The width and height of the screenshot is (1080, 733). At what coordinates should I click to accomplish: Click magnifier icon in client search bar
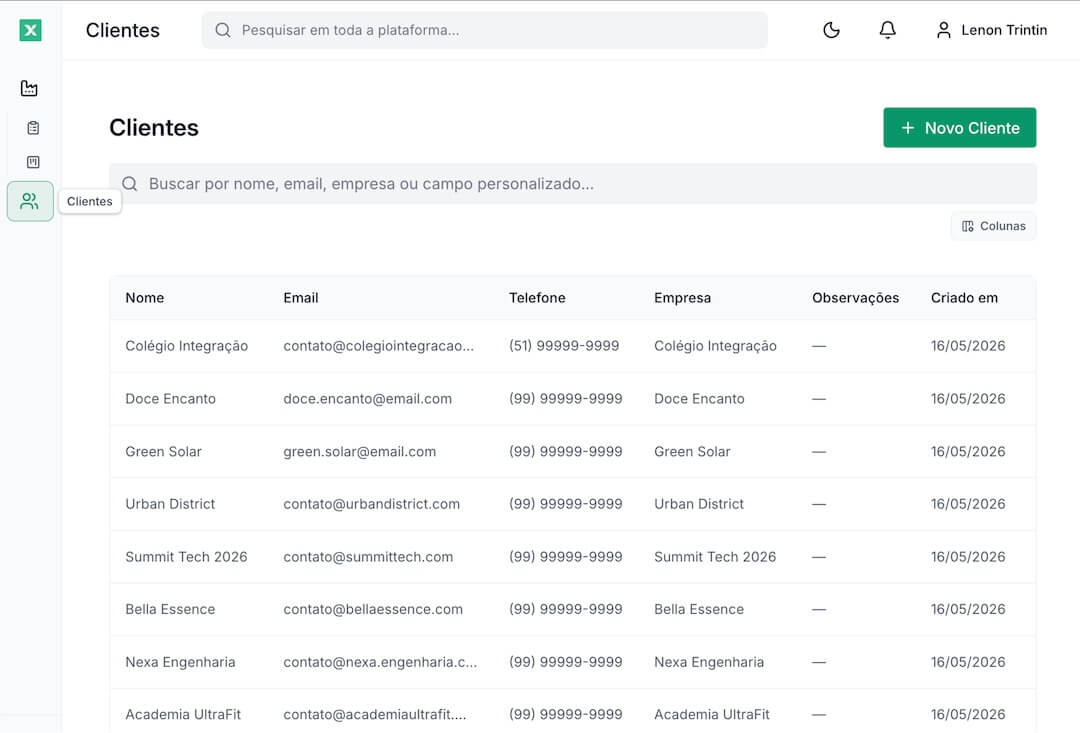pos(129,184)
